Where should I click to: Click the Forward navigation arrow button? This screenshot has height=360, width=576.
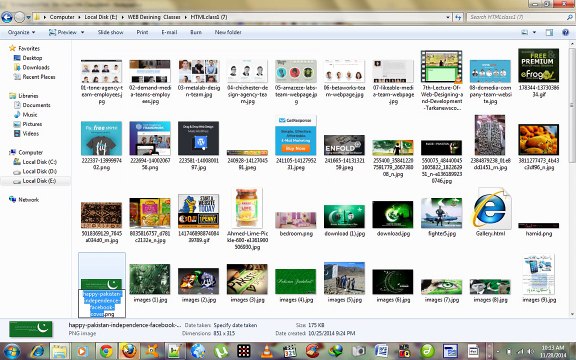(x=19, y=17)
